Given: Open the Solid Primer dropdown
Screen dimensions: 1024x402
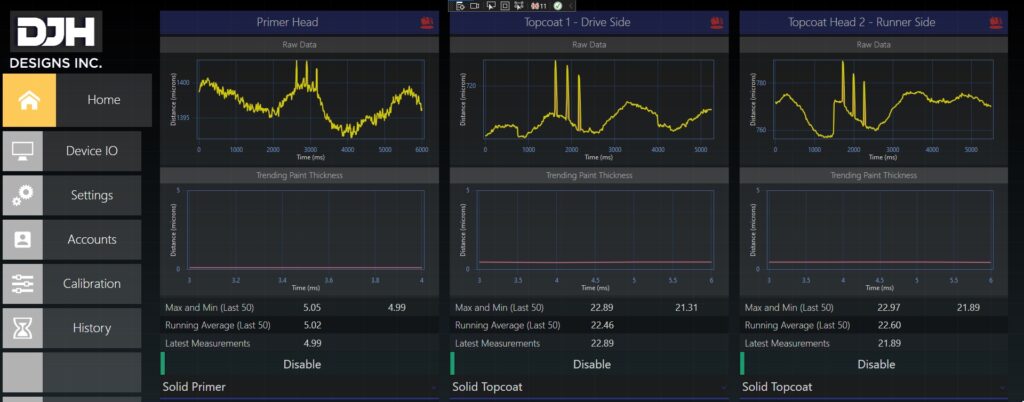Looking at the screenshot, I should [299, 387].
